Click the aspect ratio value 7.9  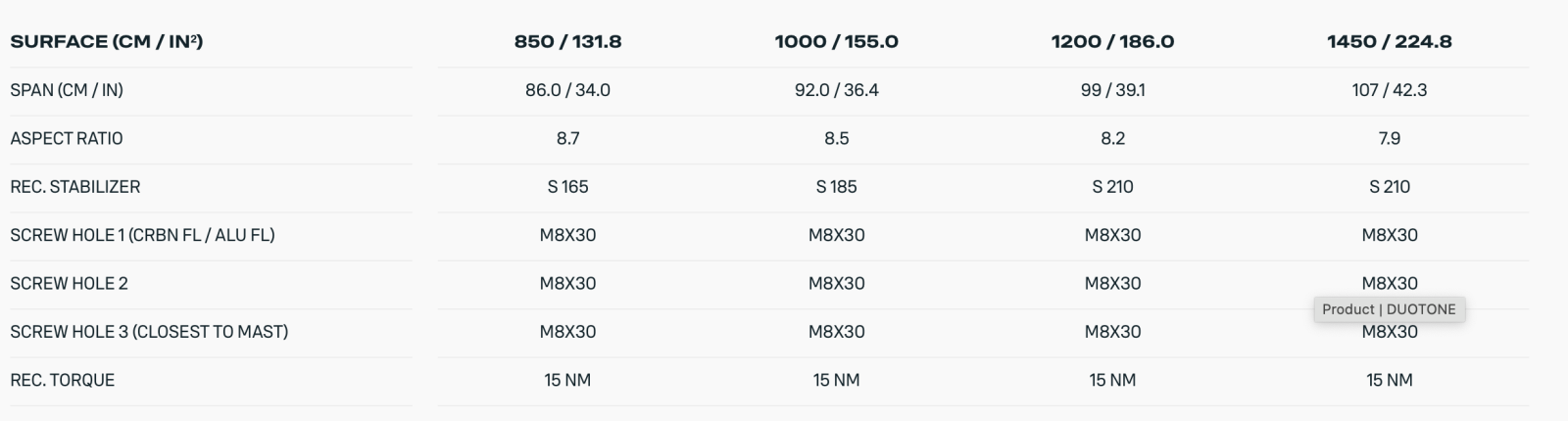[1389, 138]
